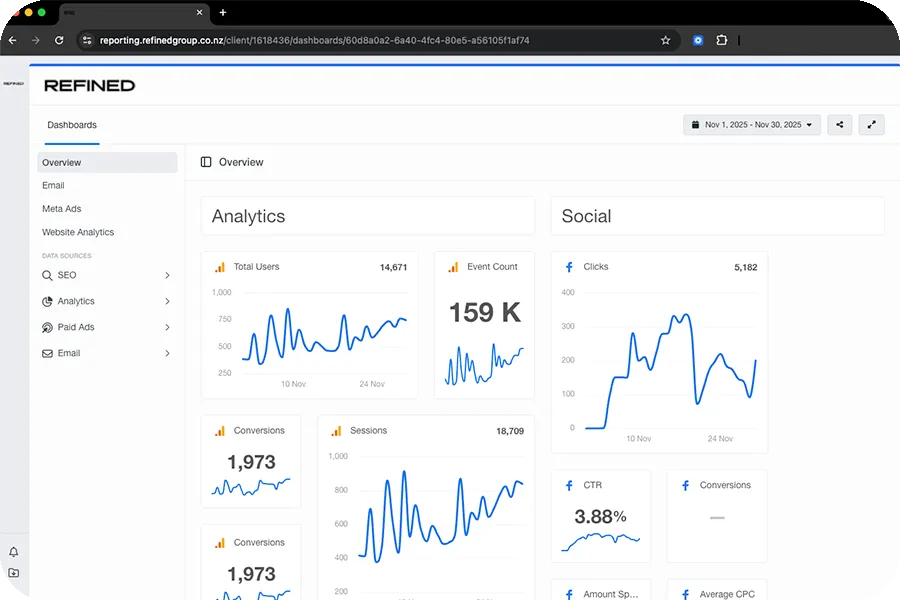Open notifications bell icon
Viewport: 900px width, 600px height.
[x=14, y=552]
